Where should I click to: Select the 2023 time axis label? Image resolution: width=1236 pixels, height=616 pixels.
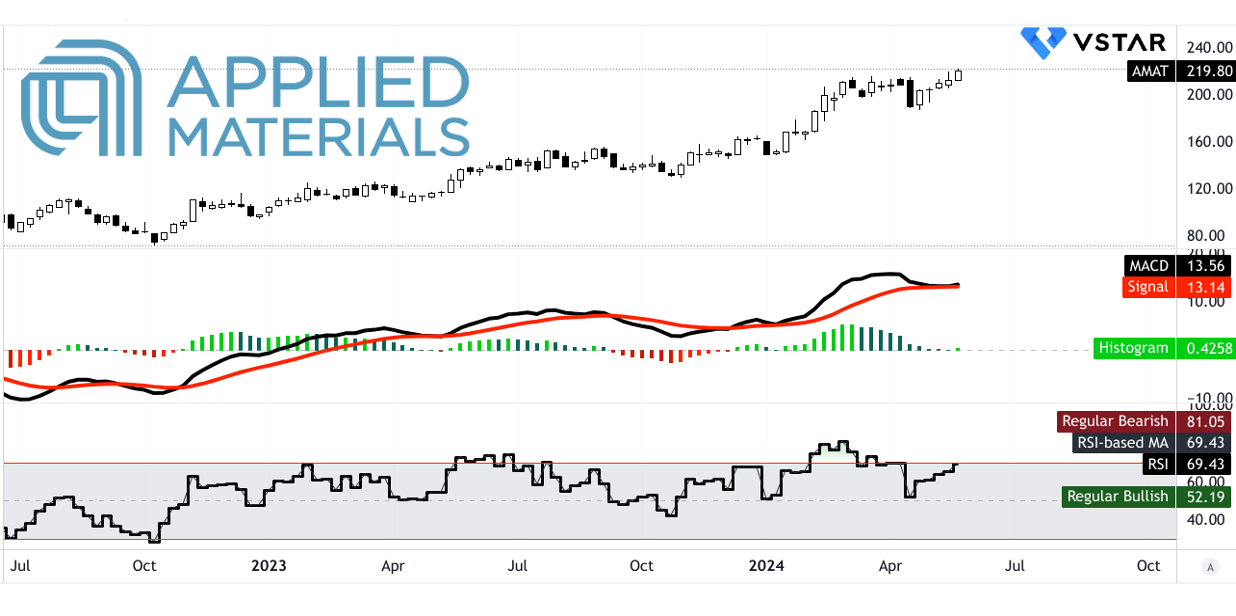(x=269, y=566)
